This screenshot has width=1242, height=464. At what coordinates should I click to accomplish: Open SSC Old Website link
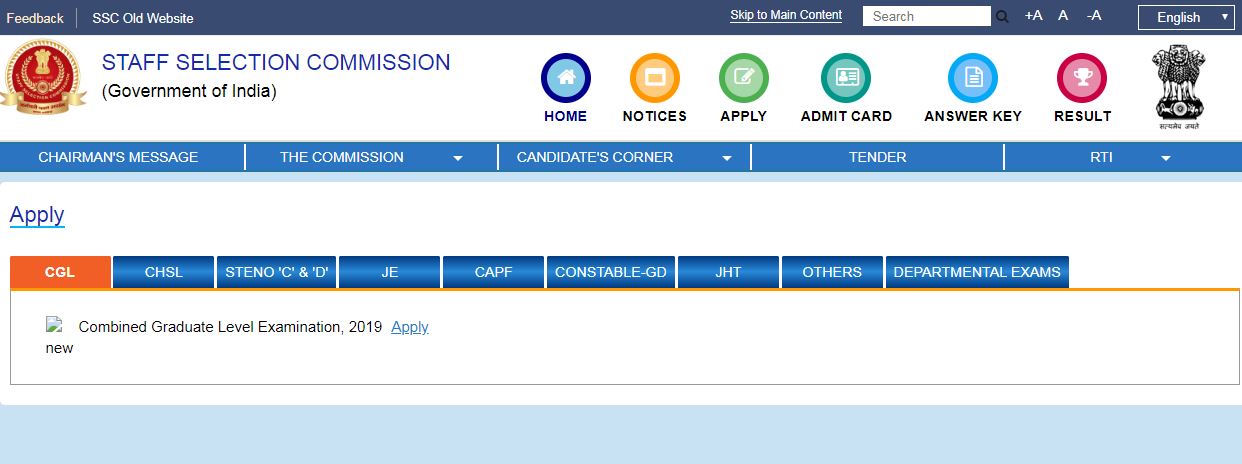(143, 18)
